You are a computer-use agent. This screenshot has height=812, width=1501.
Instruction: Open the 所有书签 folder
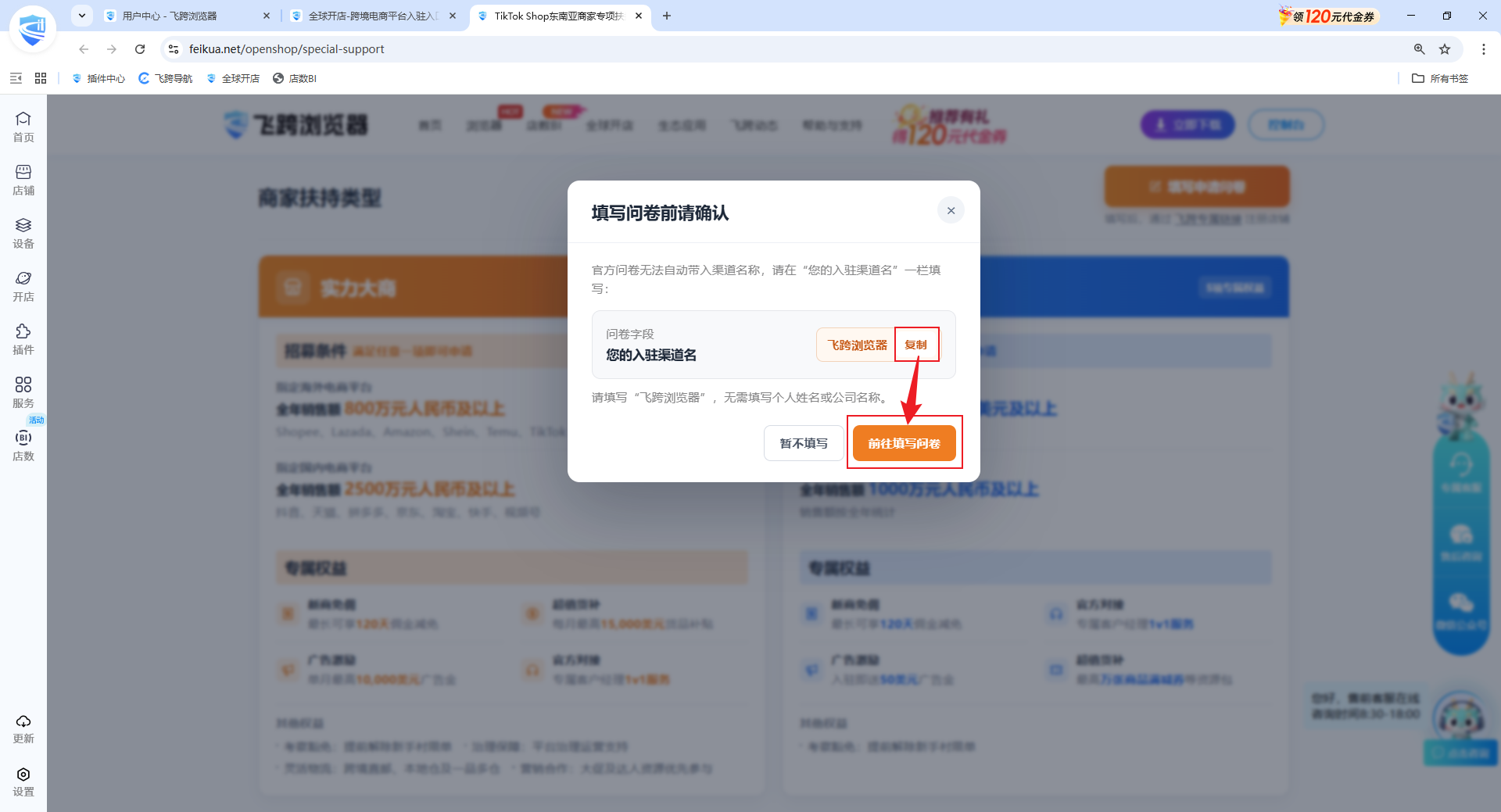pyautogui.click(x=1440, y=78)
